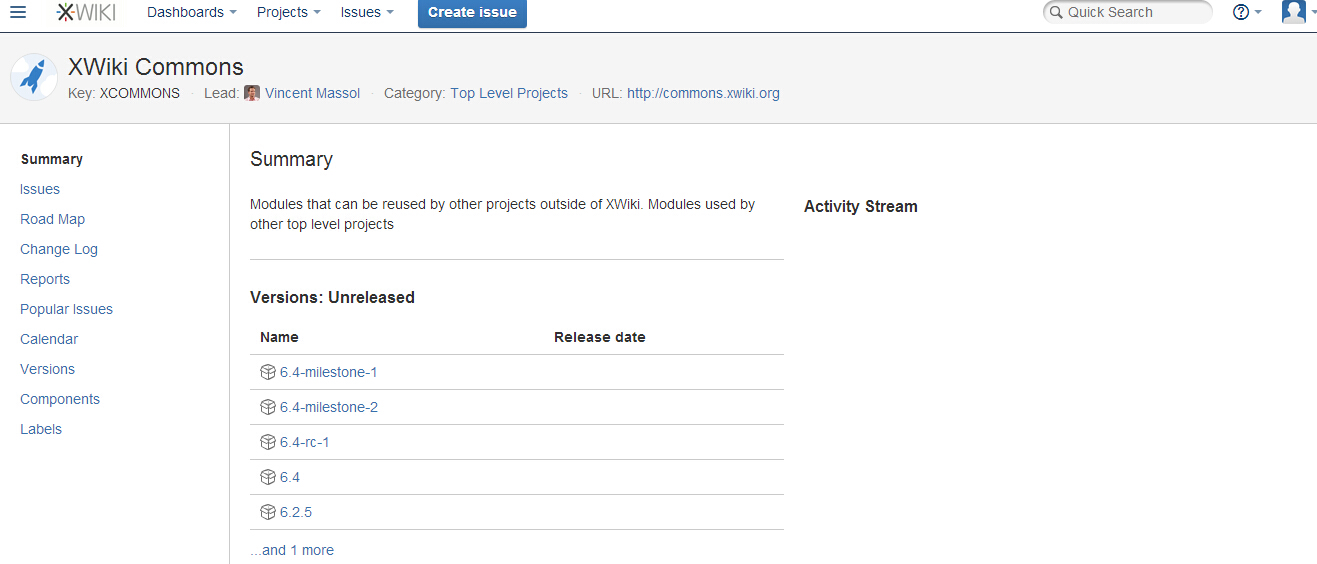1317x564 pixels.
Task: Expand the Projects dropdown
Action: 288,12
